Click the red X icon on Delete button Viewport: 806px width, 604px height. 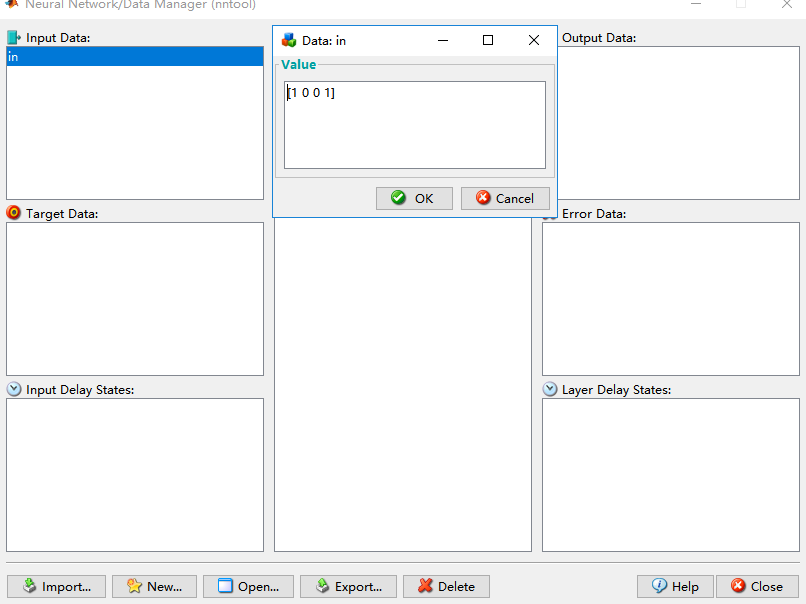click(x=424, y=586)
